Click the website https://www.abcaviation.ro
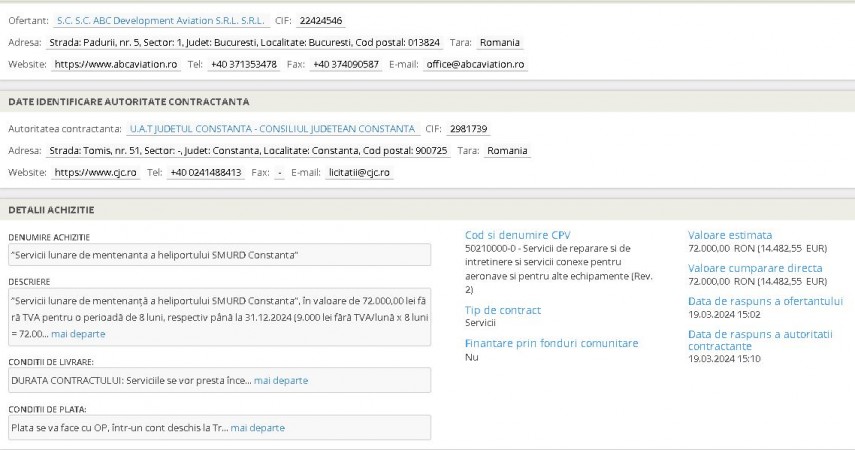855x450 pixels. point(116,64)
